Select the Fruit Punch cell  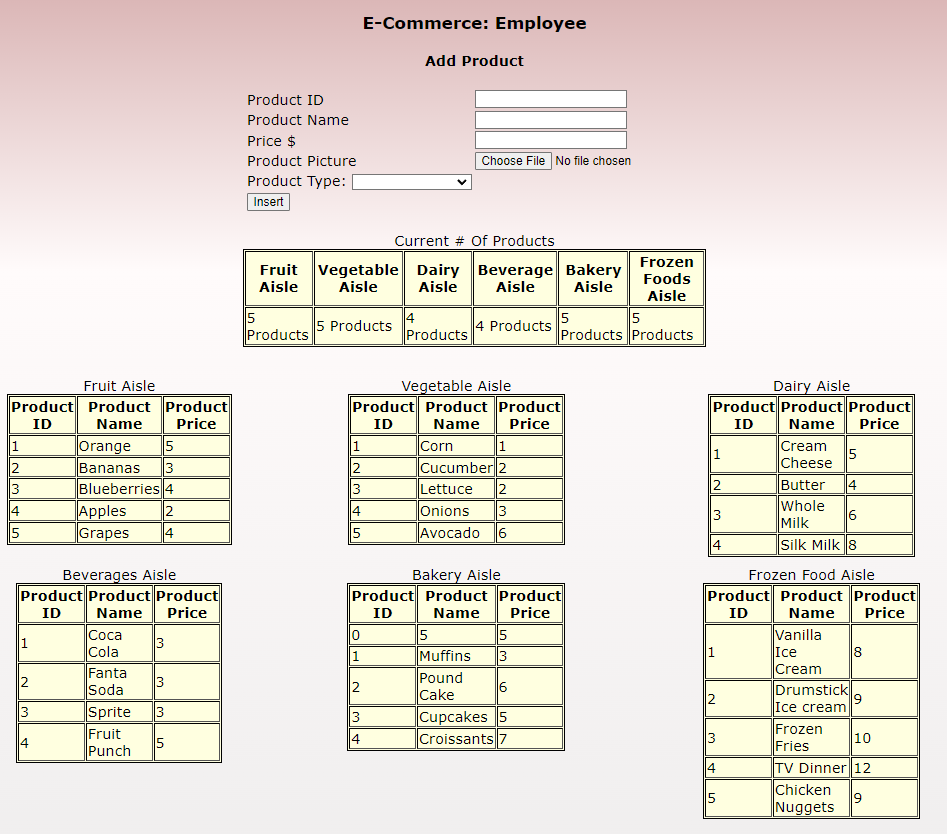tap(120, 742)
